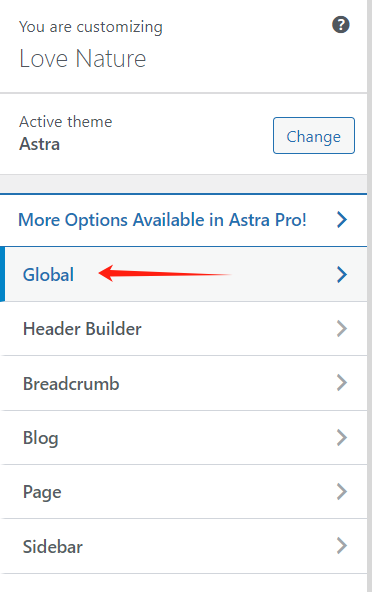
Task: Click the Astra active theme name
Action: [x=40, y=144]
